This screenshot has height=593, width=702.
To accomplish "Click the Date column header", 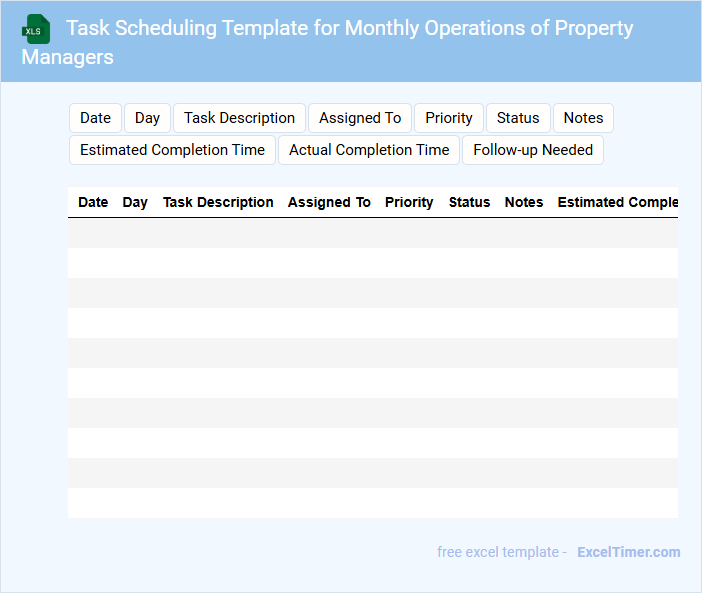I will pyautogui.click(x=93, y=202).
